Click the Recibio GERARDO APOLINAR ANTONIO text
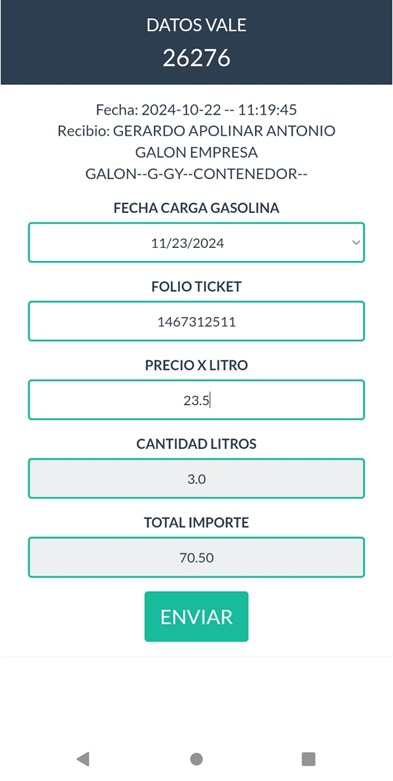Image resolution: width=393 pixels, height=781 pixels. tap(196, 131)
